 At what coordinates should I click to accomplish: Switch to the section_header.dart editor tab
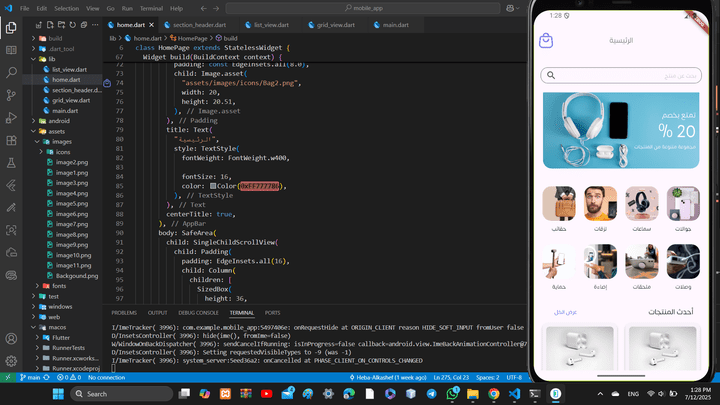[196, 24]
